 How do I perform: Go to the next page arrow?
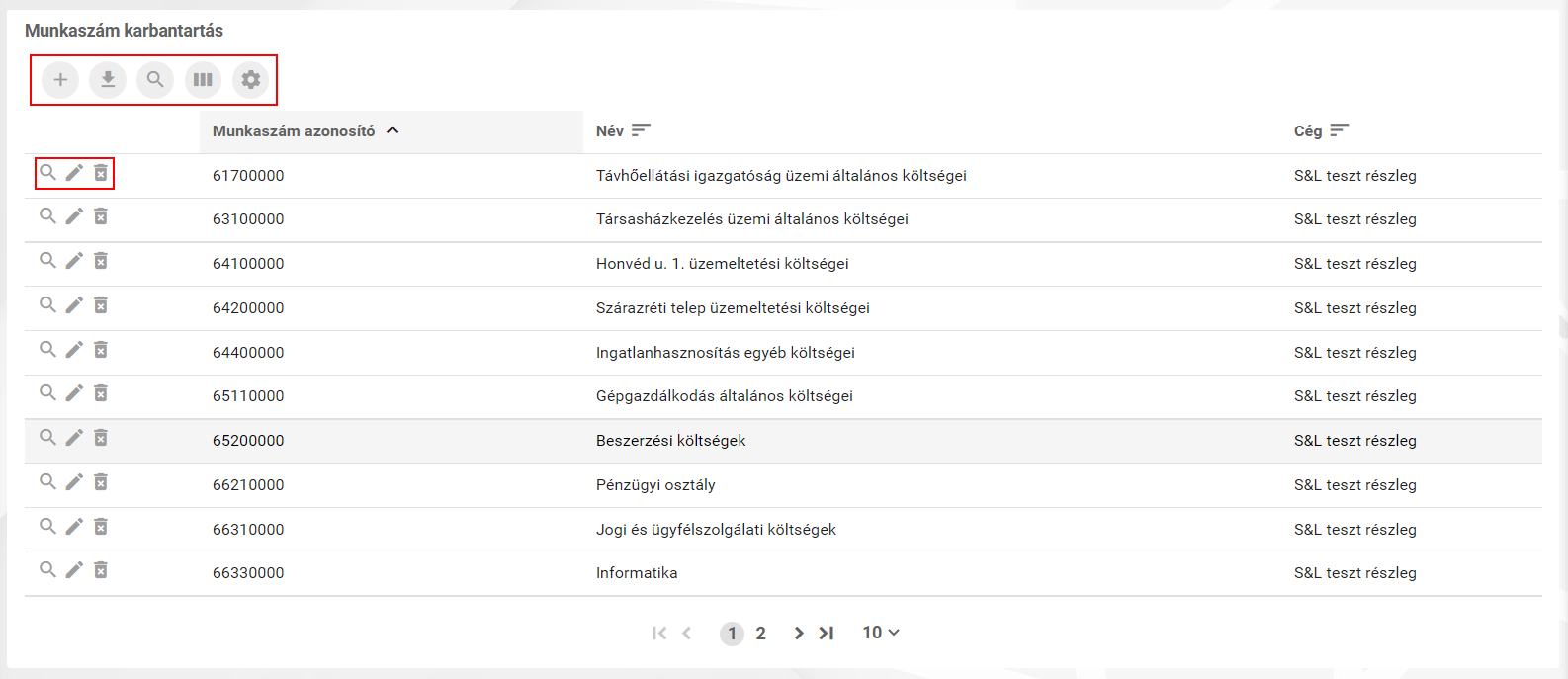(x=798, y=634)
